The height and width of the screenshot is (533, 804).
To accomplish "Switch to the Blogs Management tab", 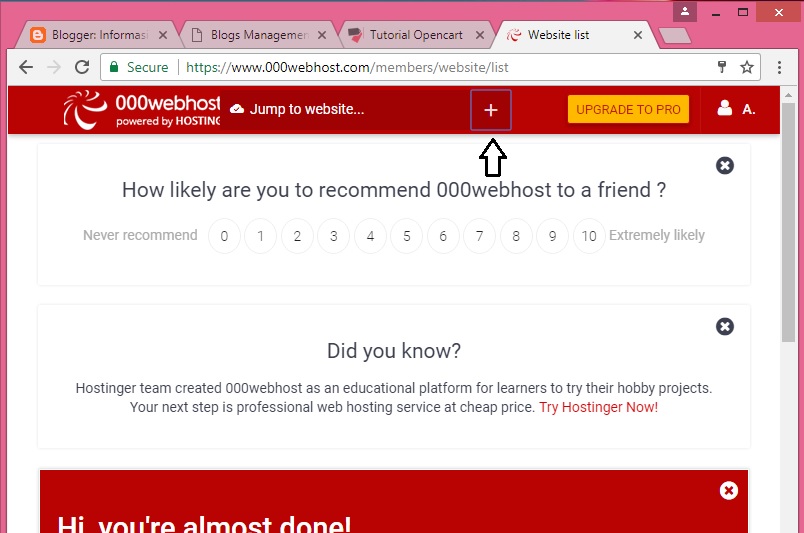I will pyautogui.click(x=258, y=35).
